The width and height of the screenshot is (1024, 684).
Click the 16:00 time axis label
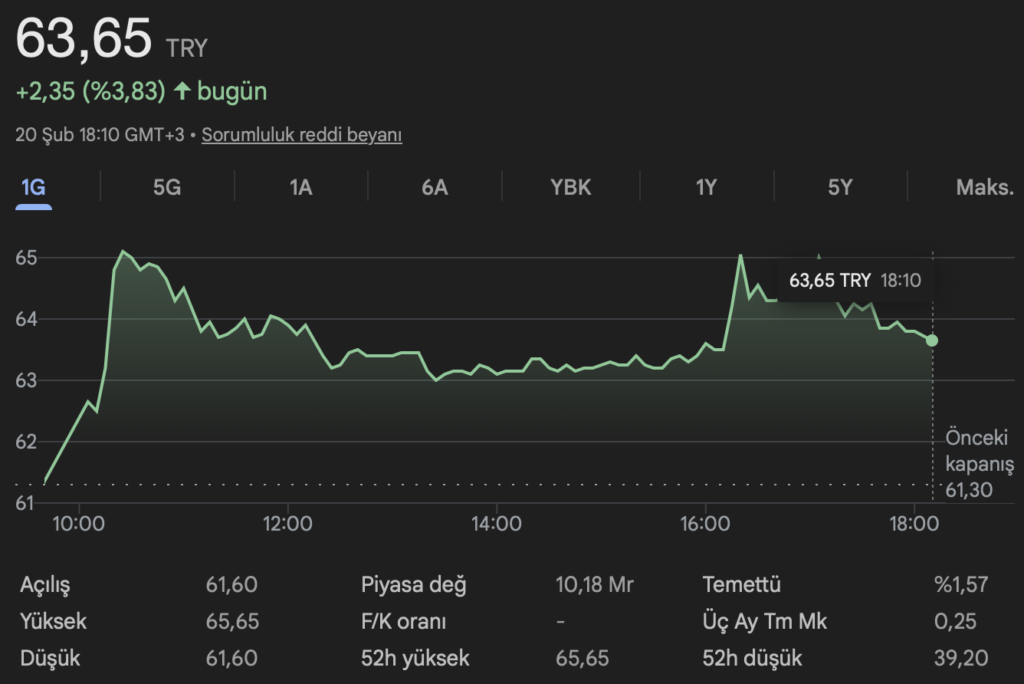tap(705, 522)
